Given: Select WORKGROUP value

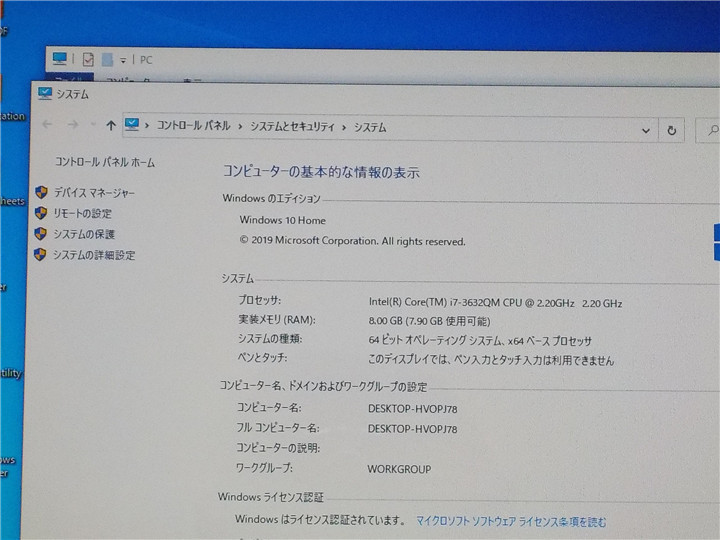Looking at the screenshot, I should point(399,469).
